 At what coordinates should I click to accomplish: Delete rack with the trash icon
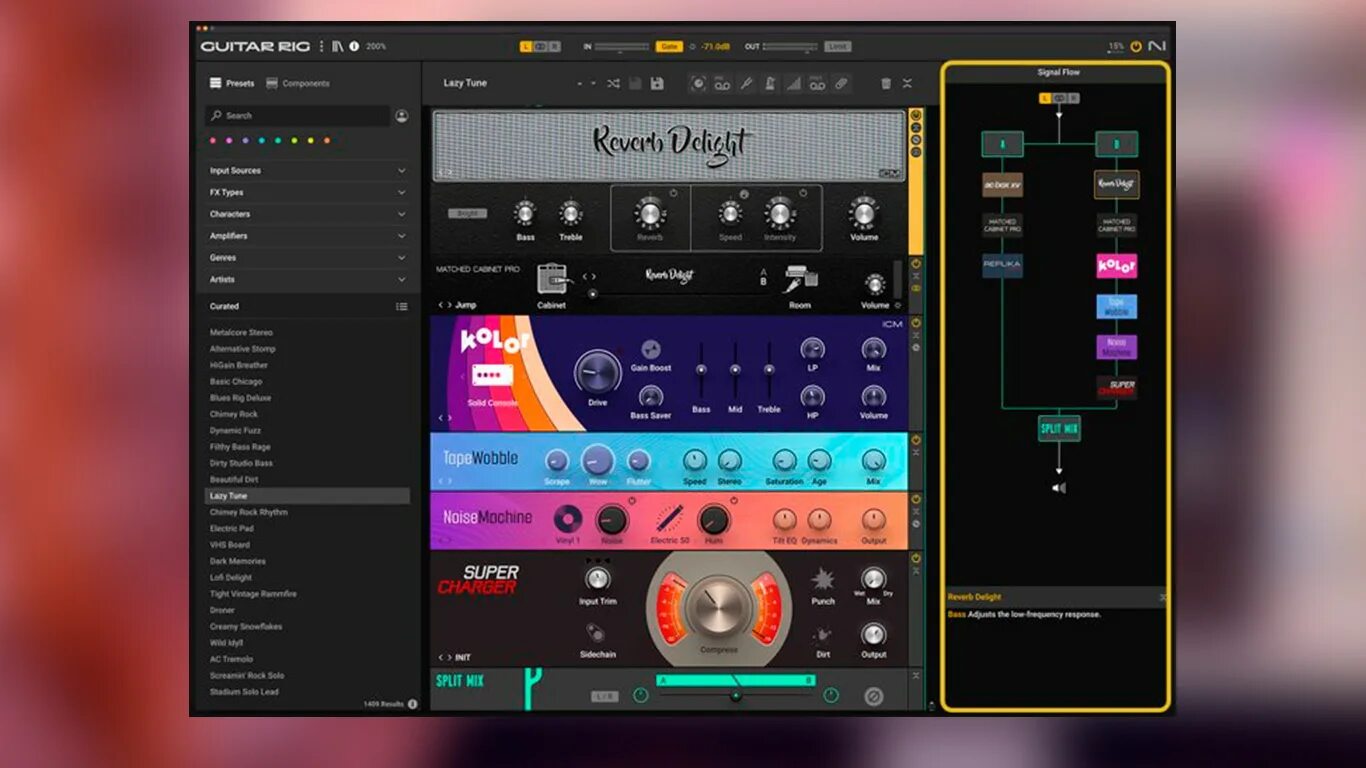click(886, 84)
